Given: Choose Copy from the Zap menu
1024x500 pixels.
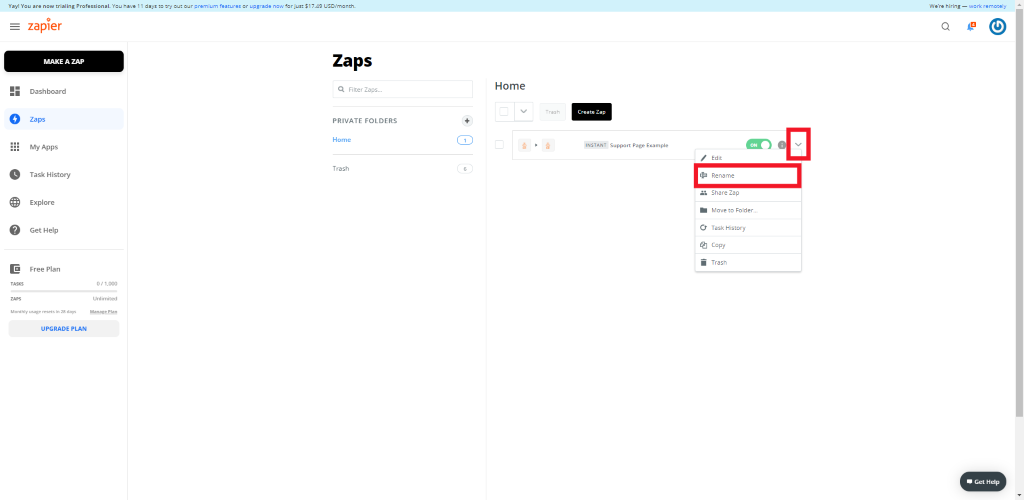Looking at the screenshot, I should tap(748, 245).
